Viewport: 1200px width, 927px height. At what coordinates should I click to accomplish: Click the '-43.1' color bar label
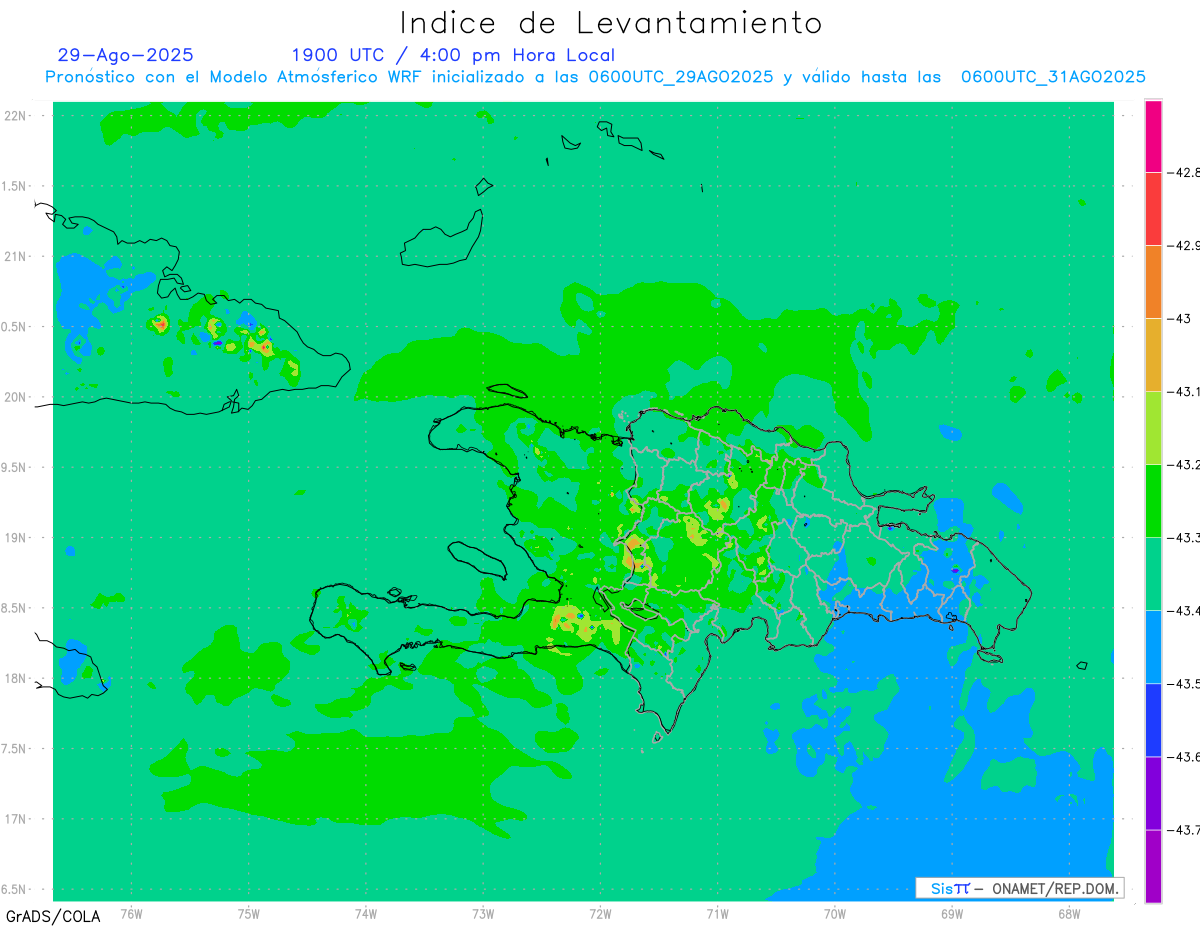point(1184,392)
